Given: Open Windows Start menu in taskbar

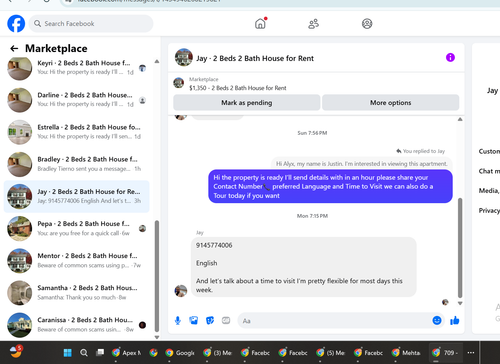Looking at the screenshot, I should pos(68,353).
